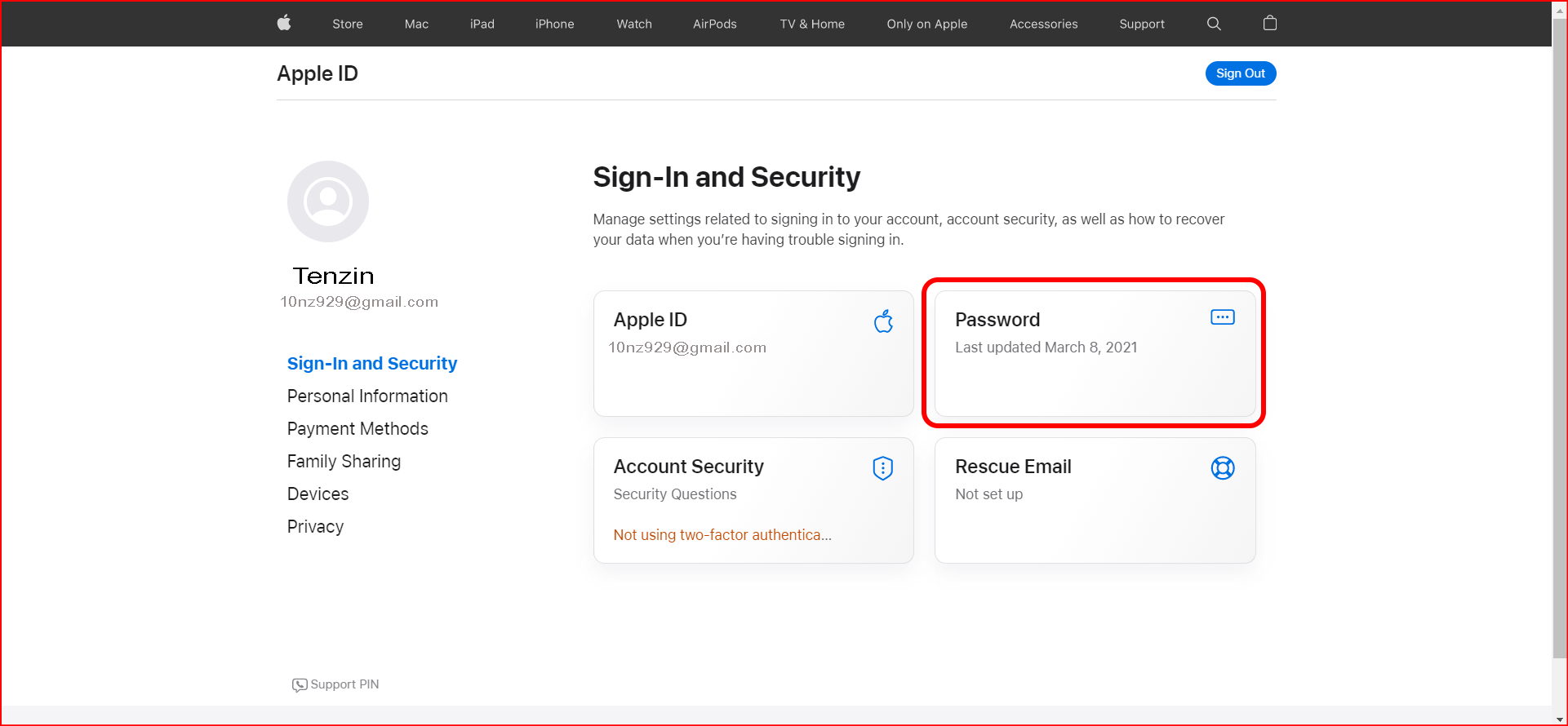Open the Support menu in the navbar
The width and height of the screenshot is (1568, 726).
pyautogui.click(x=1141, y=24)
